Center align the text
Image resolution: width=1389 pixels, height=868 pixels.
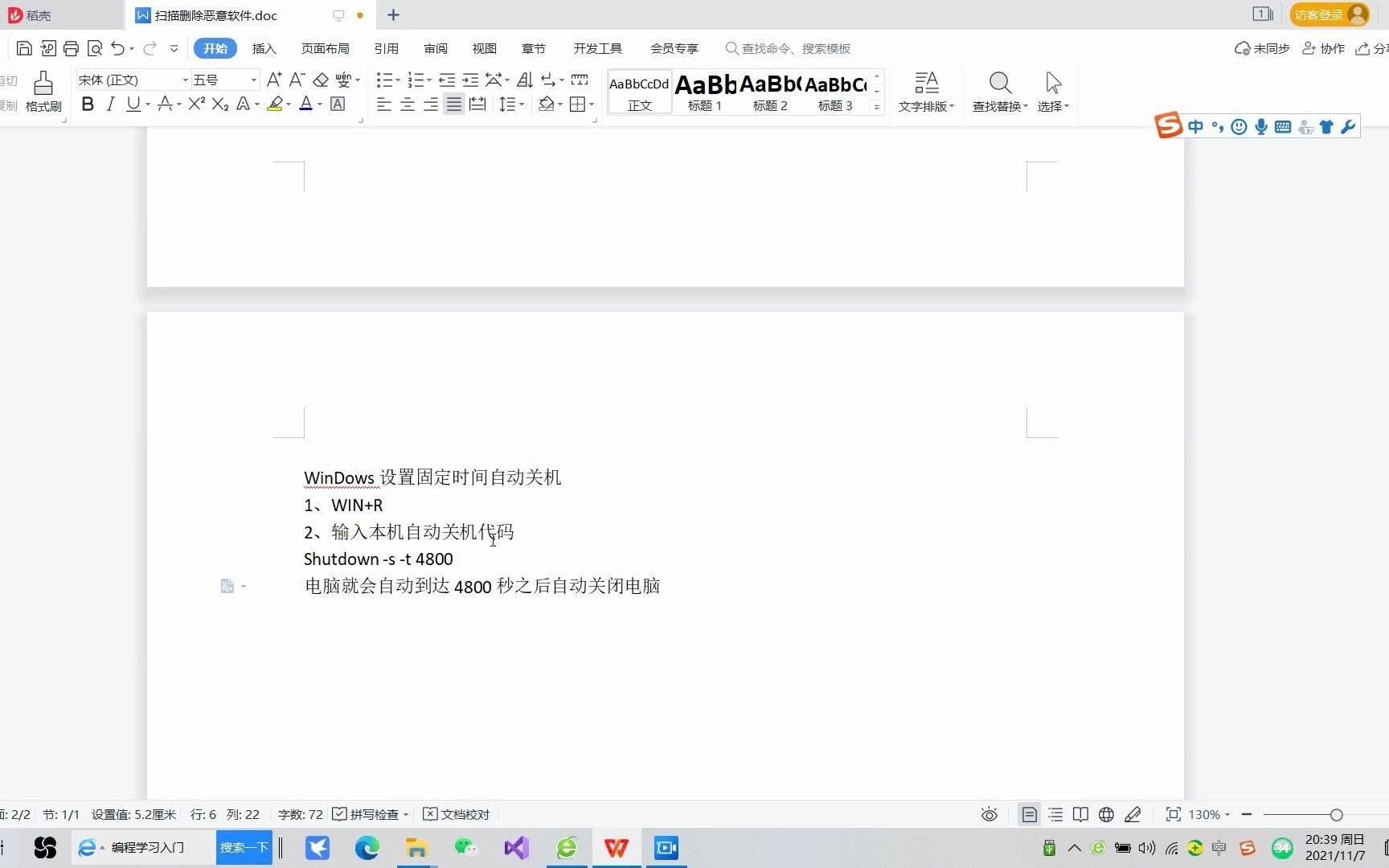point(408,104)
